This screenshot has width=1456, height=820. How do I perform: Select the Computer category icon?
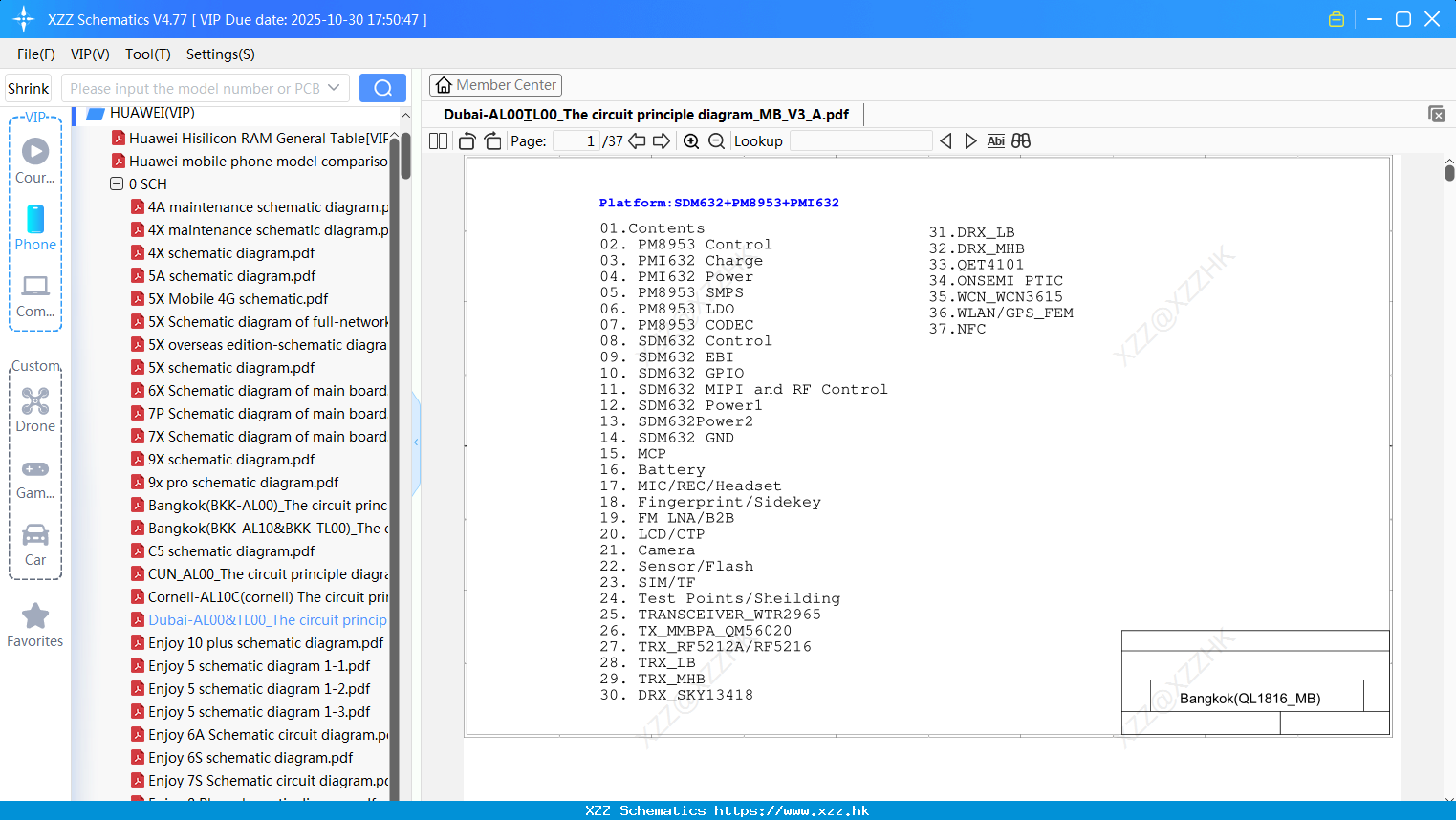pos(35,295)
